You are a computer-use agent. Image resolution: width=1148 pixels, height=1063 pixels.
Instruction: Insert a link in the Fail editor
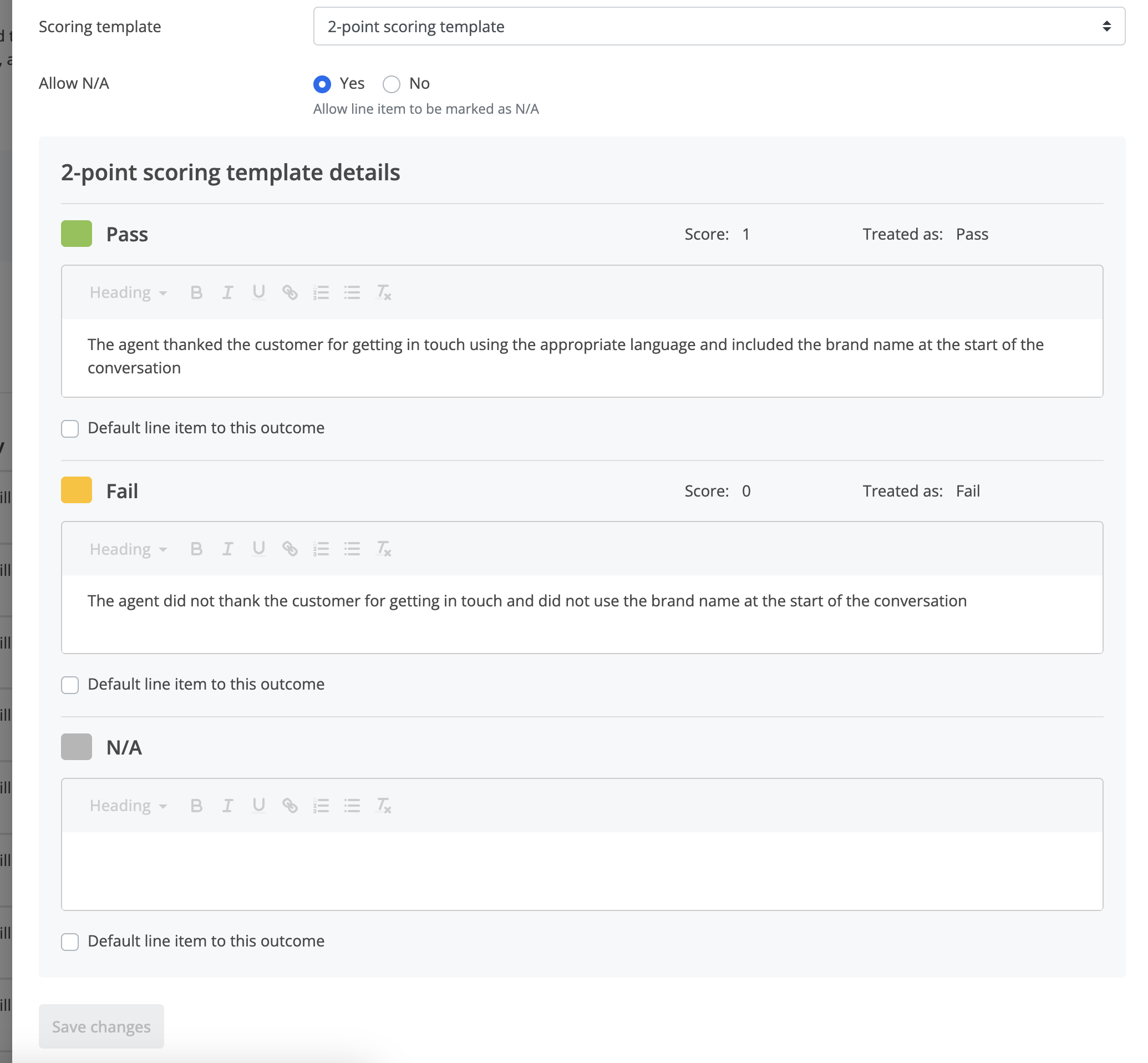click(289, 549)
